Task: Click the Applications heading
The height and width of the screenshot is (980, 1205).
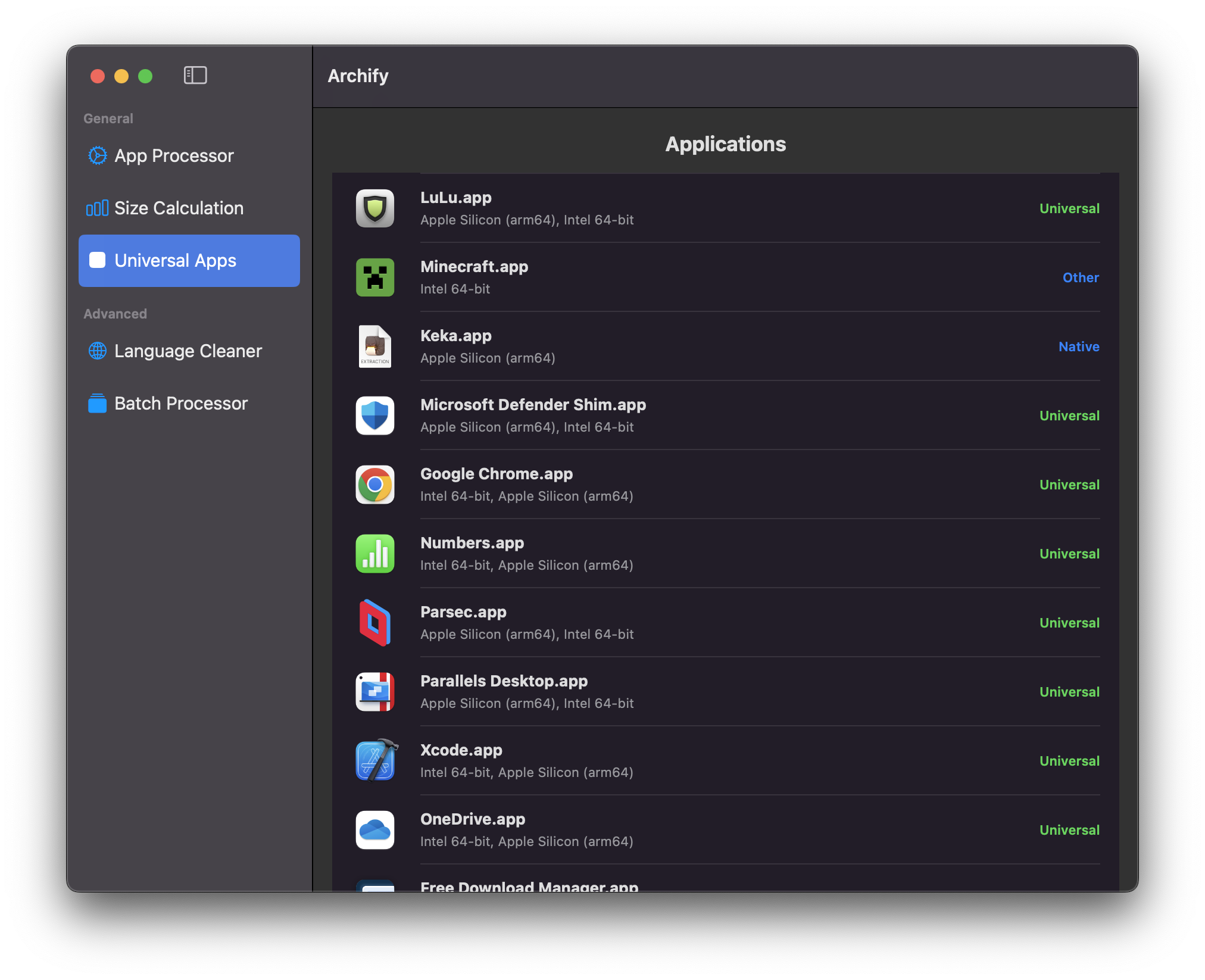Action: point(725,145)
